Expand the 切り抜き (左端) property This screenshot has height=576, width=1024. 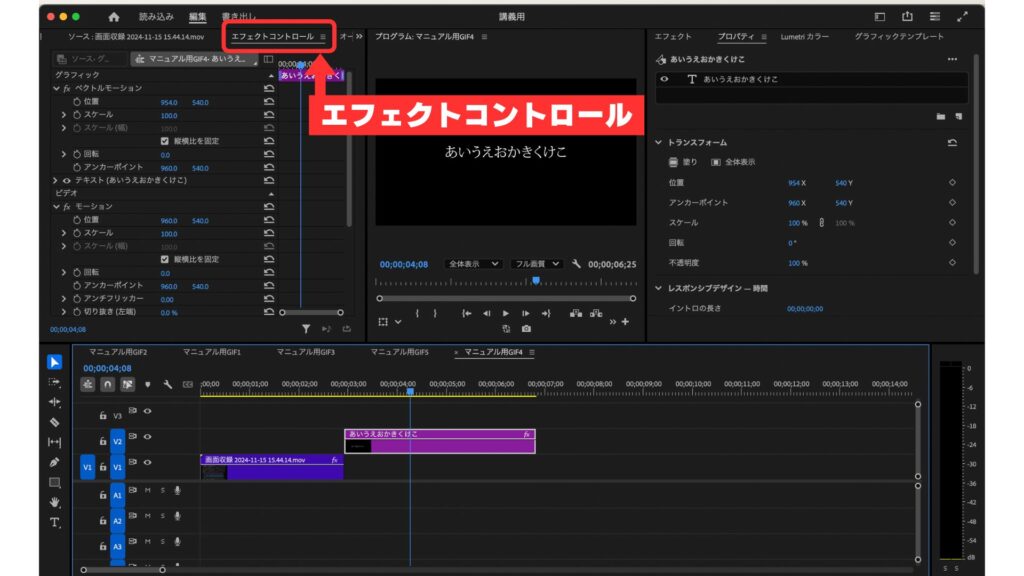click(64, 312)
